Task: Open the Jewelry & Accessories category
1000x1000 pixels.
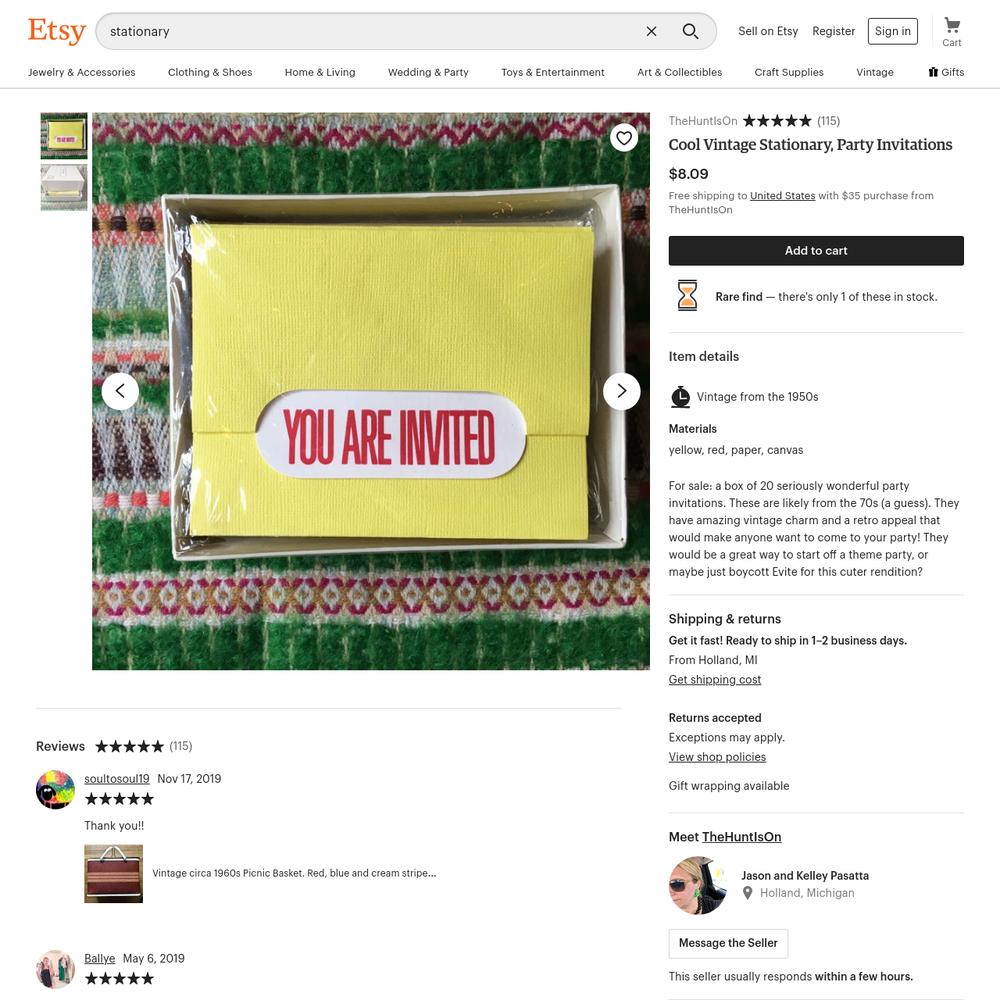Action: [82, 72]
